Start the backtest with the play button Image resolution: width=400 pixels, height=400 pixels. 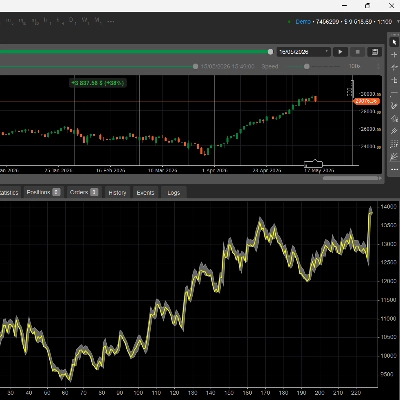coord(340,52)
